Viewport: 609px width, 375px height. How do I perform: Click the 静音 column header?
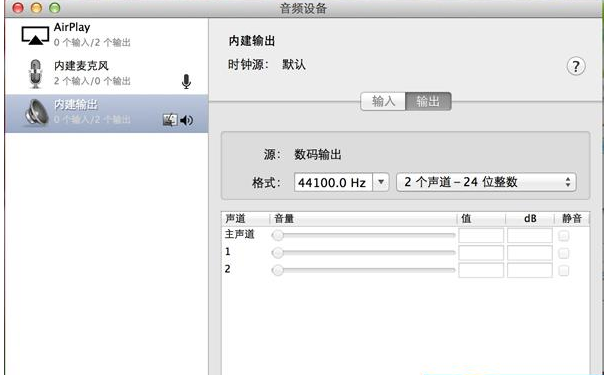572,219
